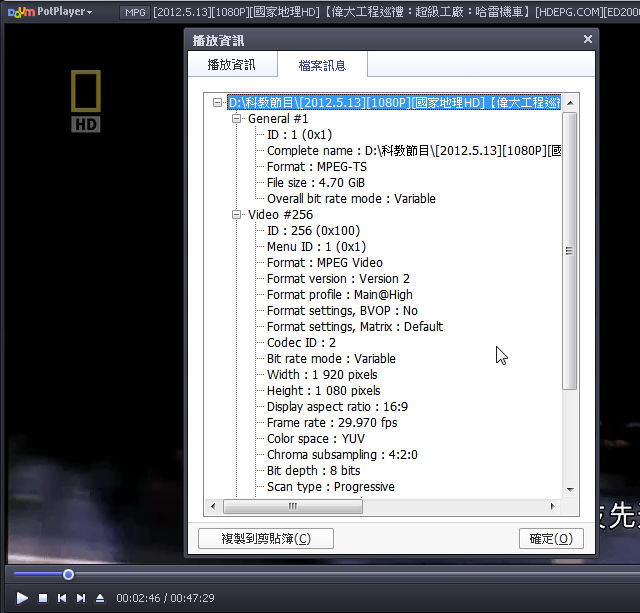This screenshot has height=613, width=640.
Task: Select 'Display aspect ratio : 16:9' row
Action: [x=337, y=406]
